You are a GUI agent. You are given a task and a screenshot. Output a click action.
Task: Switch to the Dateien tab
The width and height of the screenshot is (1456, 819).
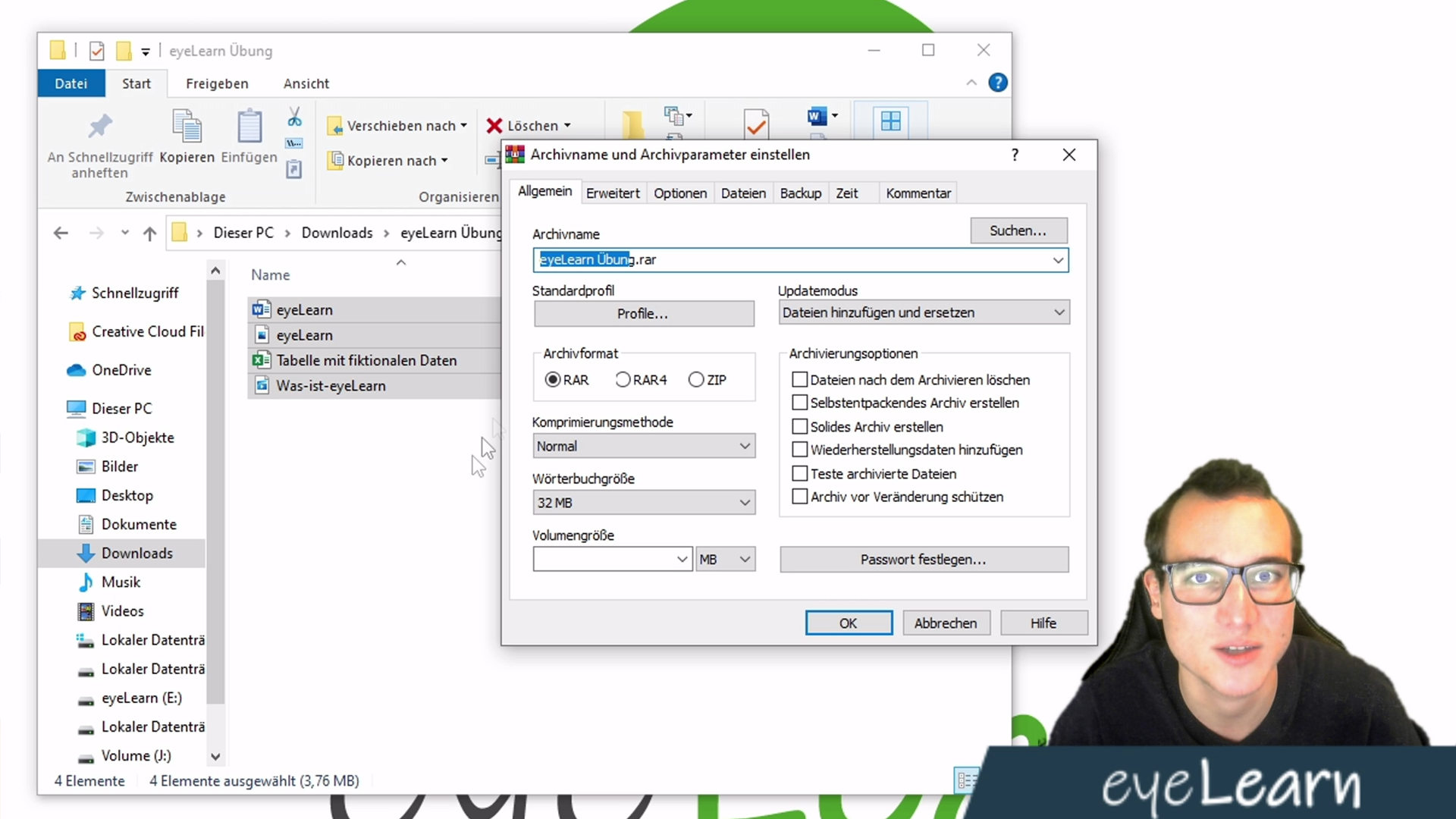743,193
